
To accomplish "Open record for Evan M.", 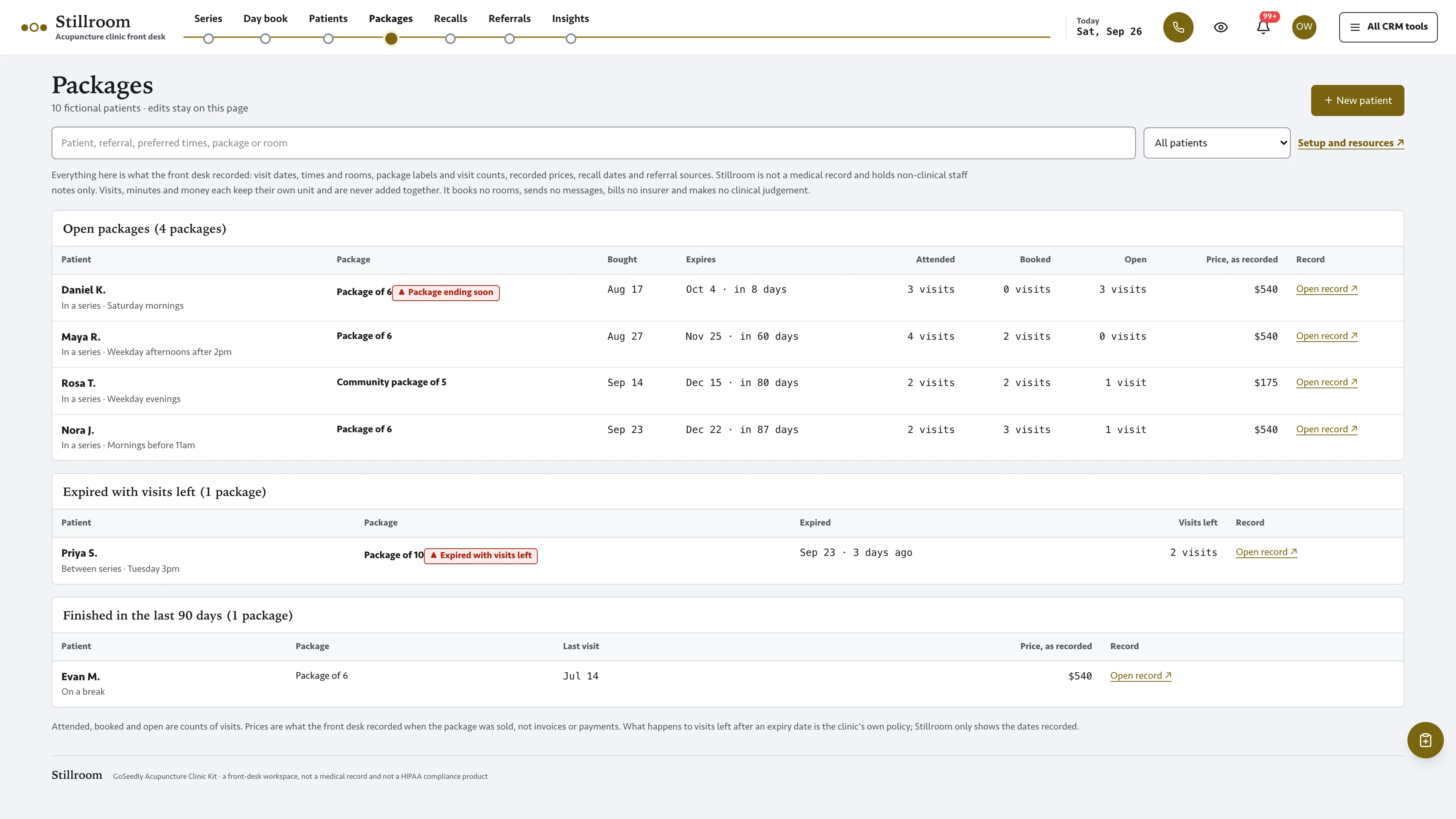I will [x=1141, y=675].
